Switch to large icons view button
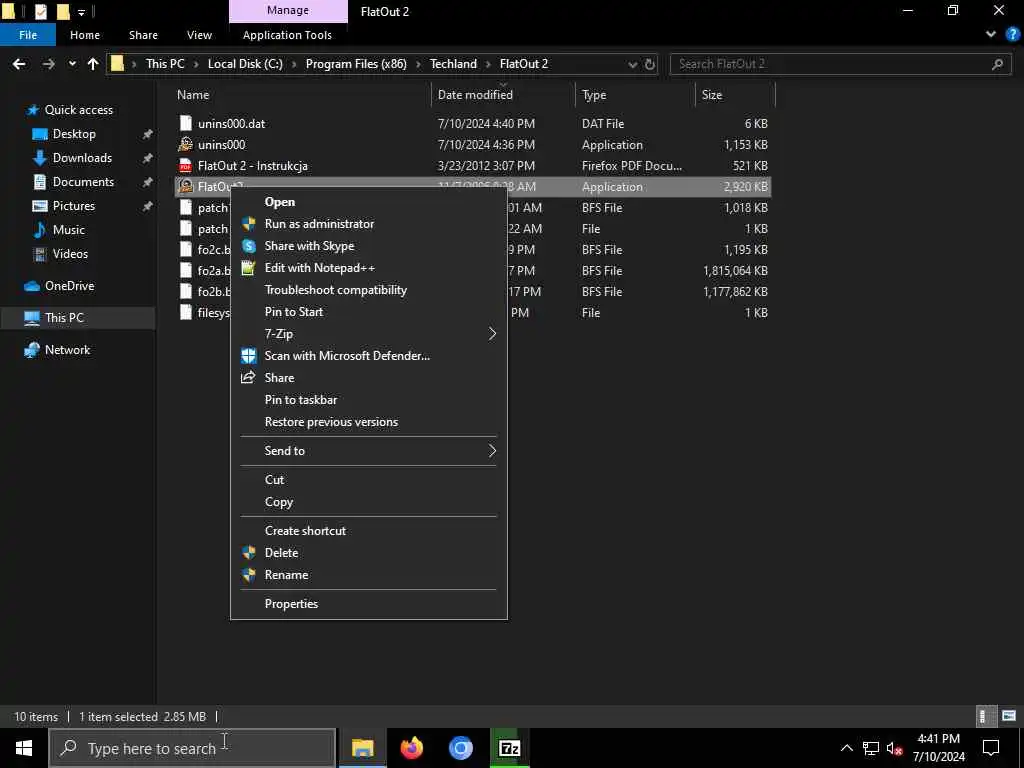The image size is (1024, 768). 1009,716
